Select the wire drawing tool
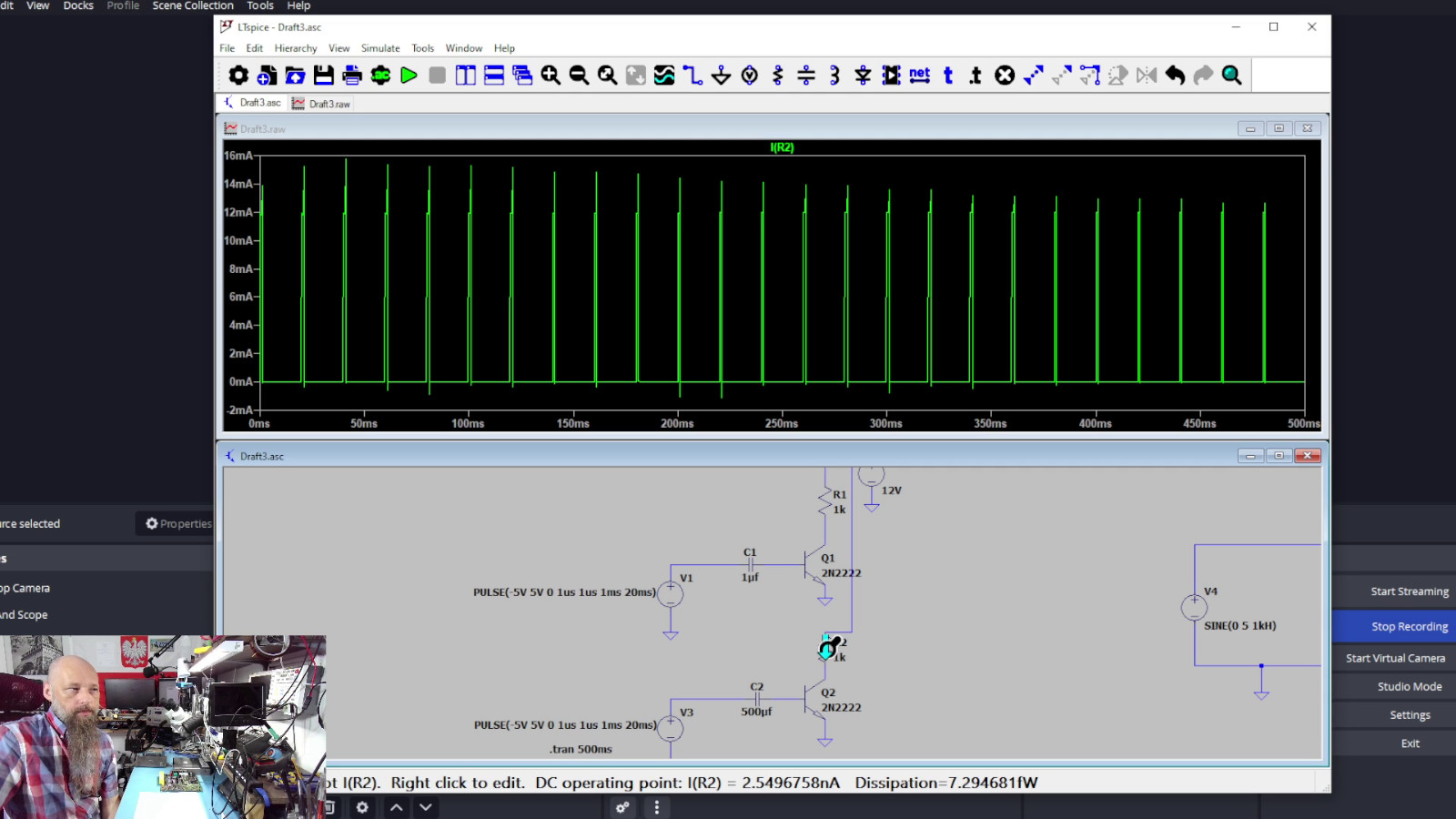1456x819 pixels. (x=693, y=76)
